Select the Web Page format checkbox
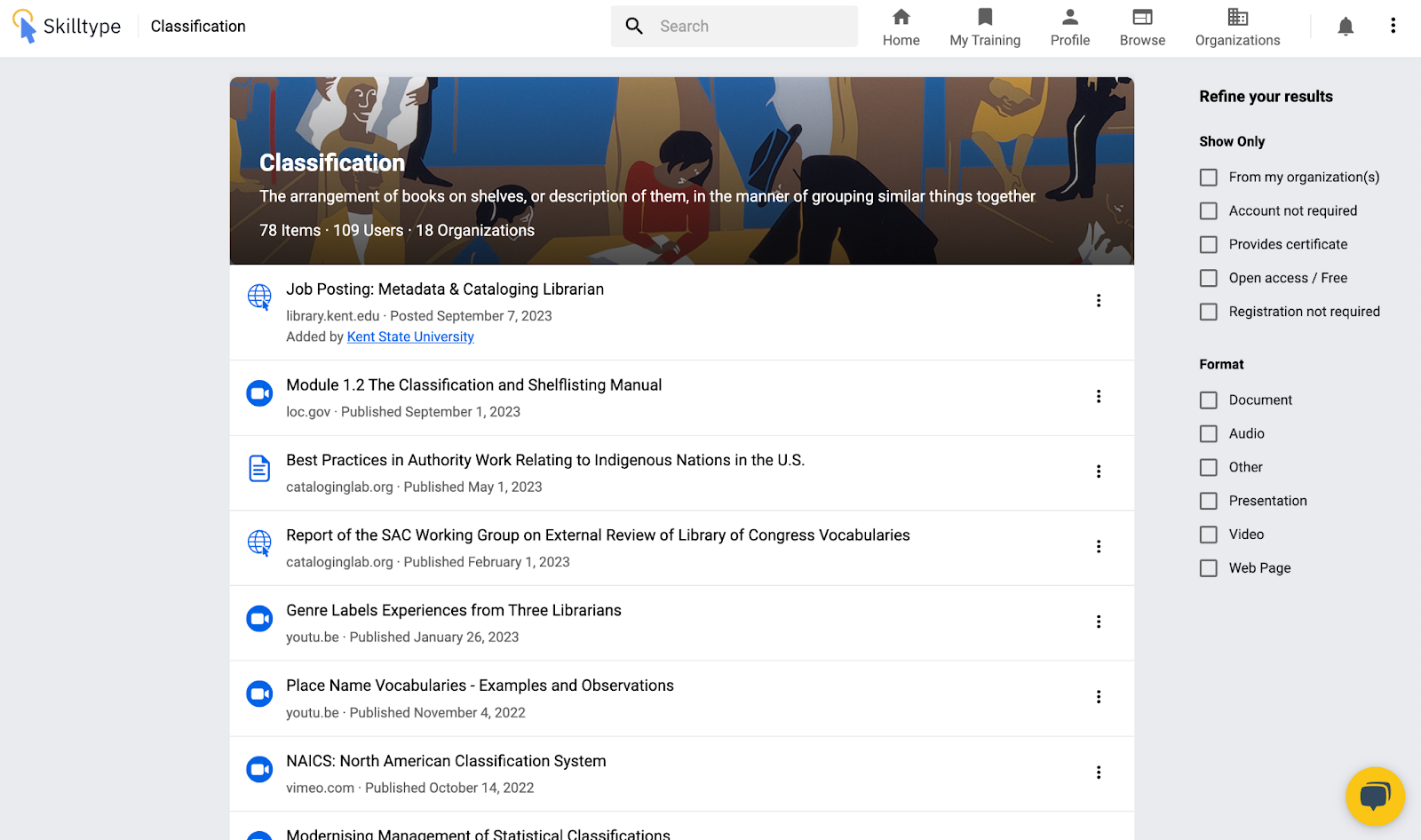 tap(1209, 568)
